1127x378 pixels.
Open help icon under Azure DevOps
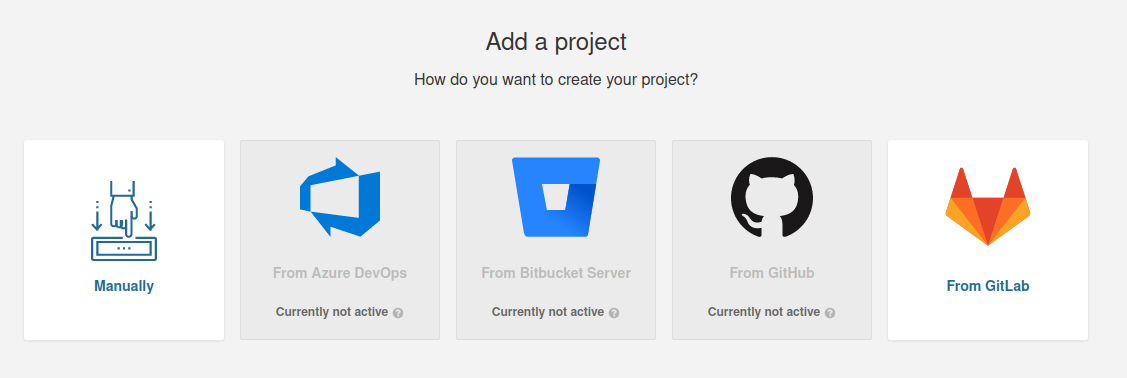click(x=398, y=313)
